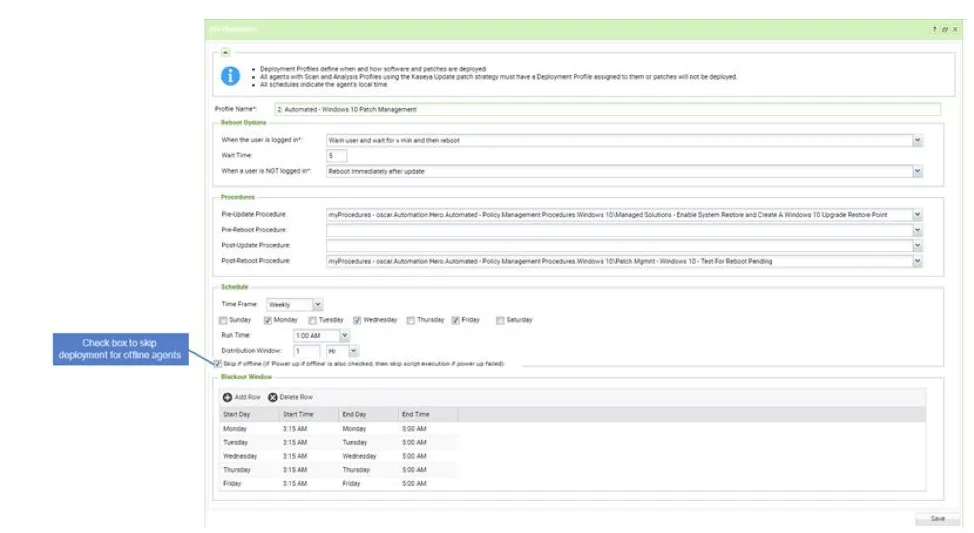Check the Sunday checkbox
Image resolution: width=974 pixels, height=533 pixels.
coord(223,320)
